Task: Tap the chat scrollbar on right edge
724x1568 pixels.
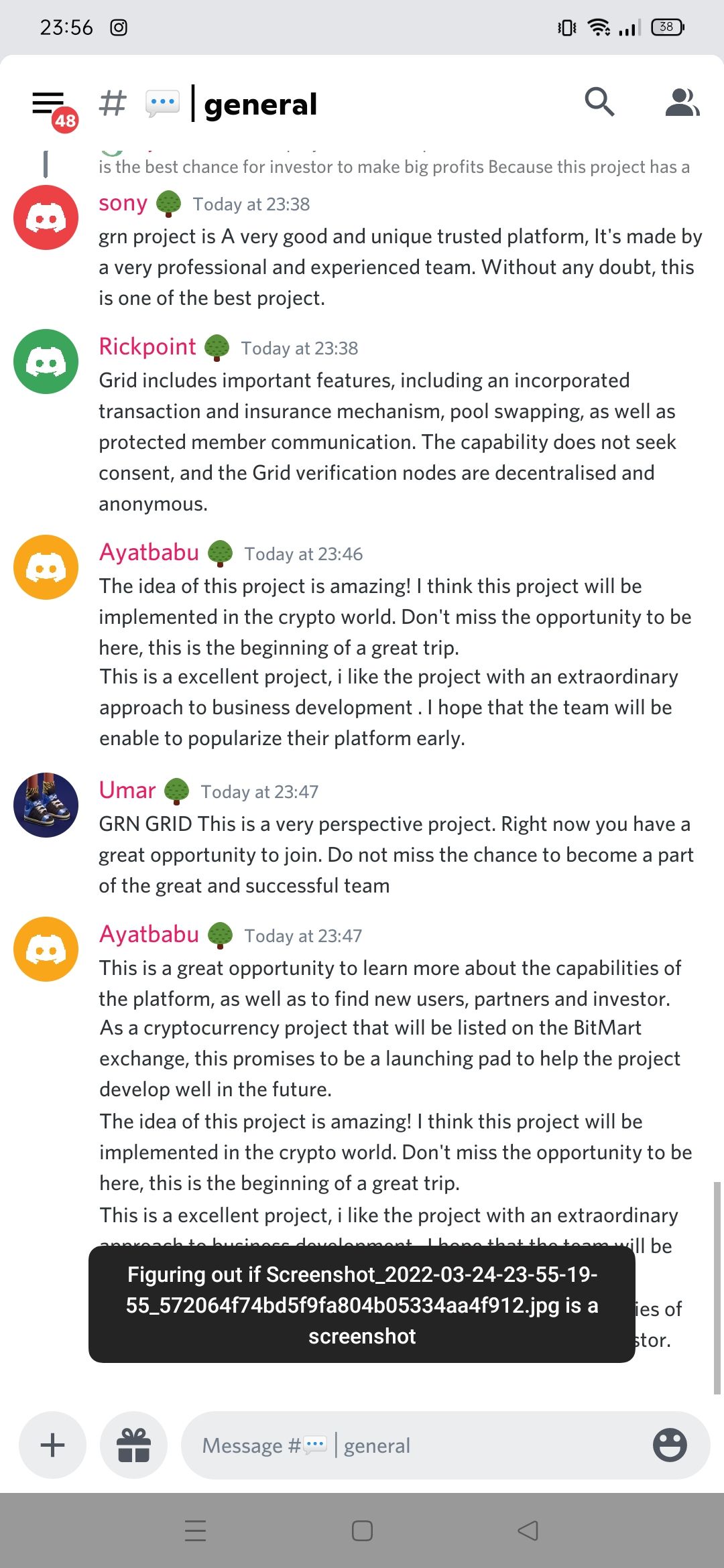Action: [x=717, y=1288]
